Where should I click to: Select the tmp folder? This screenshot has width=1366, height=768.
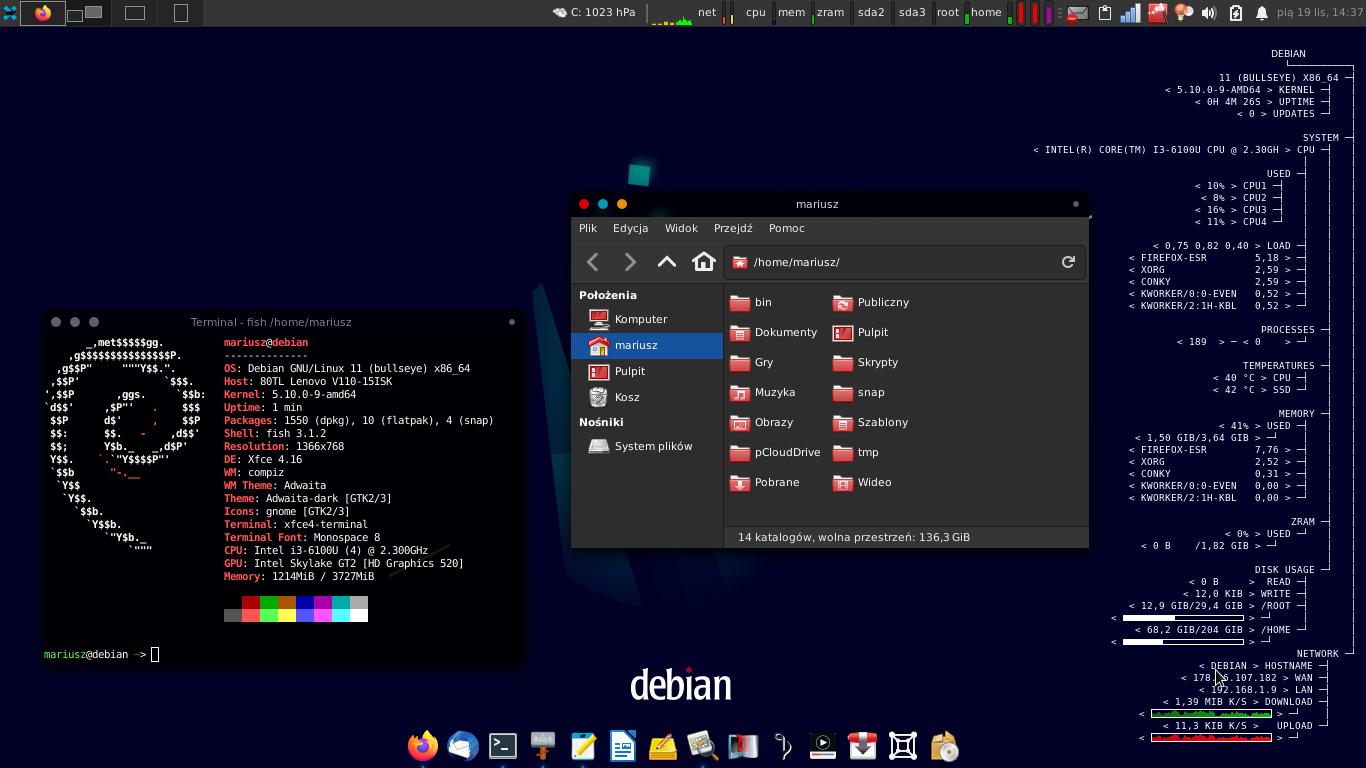[856, 452]
